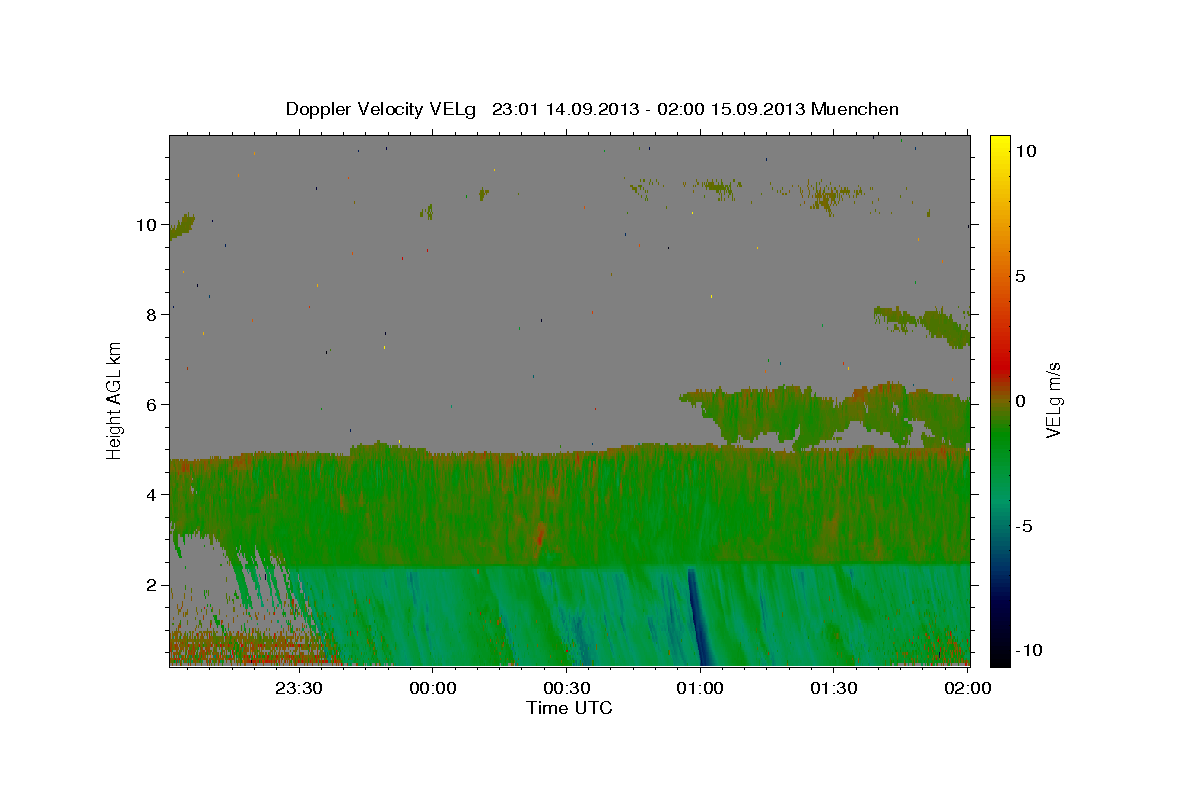Click the height tick label 10
The width and height of the screenshot is (1200, 800).
(147, 225)
